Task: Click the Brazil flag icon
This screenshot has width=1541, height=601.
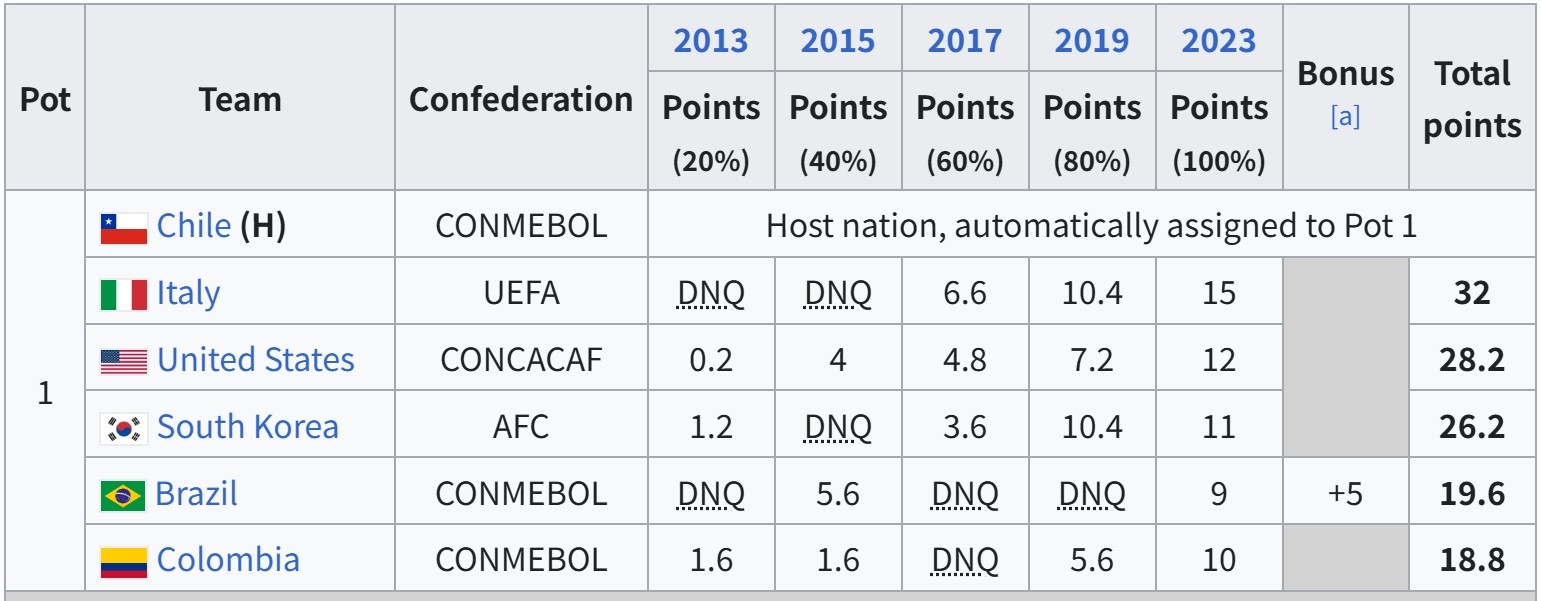Action: (123, 495)
